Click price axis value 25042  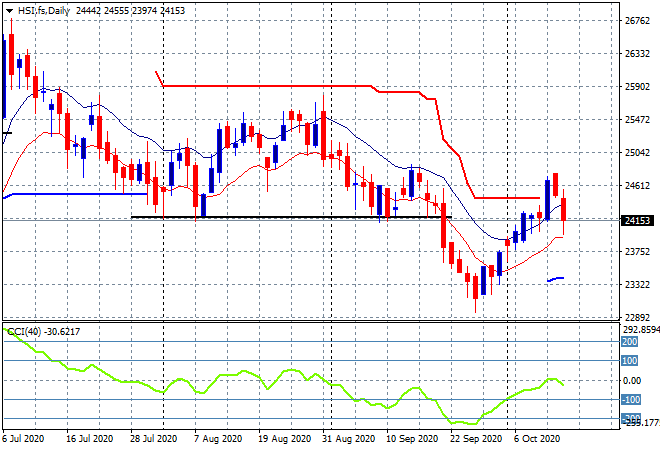pos(637,153)
